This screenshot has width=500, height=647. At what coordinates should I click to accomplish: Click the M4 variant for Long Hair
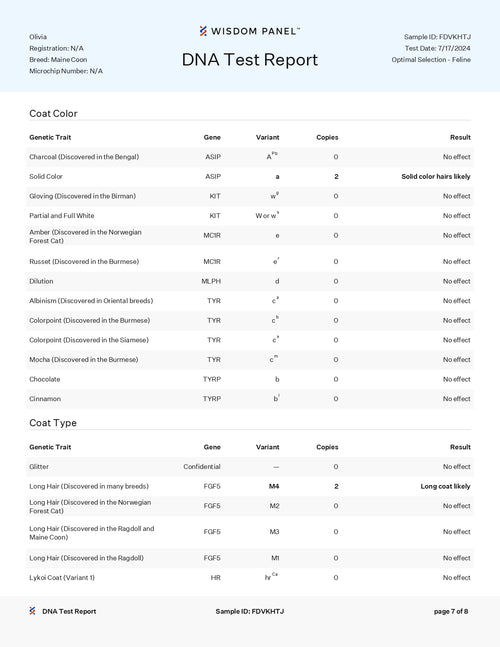pos(274,486)
